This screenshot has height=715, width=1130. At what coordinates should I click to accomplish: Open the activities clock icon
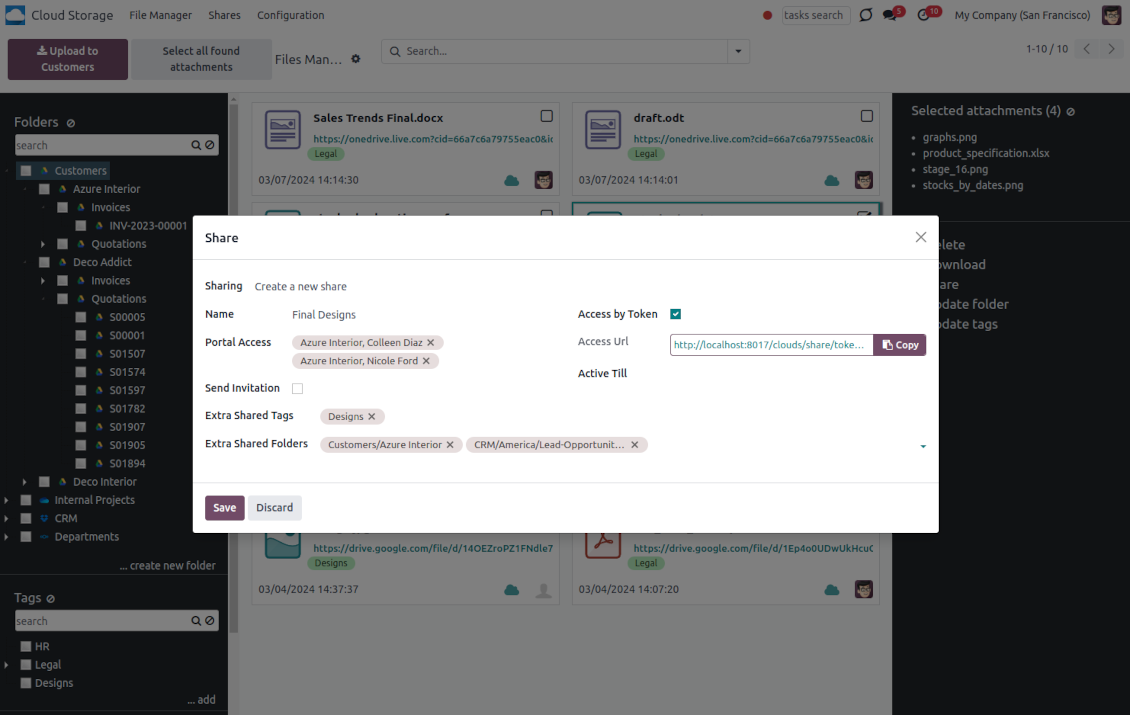pos(925,16)
